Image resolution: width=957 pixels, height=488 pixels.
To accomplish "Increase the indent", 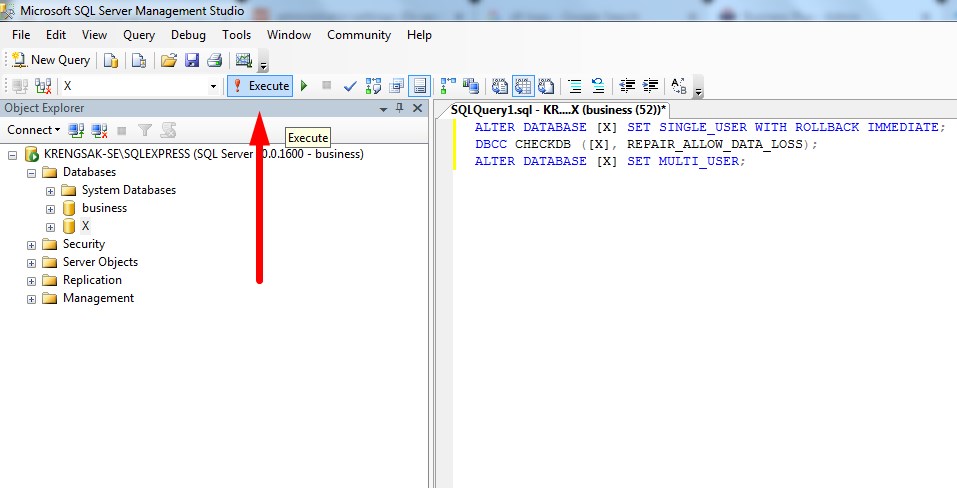I will tap(651, 86).
